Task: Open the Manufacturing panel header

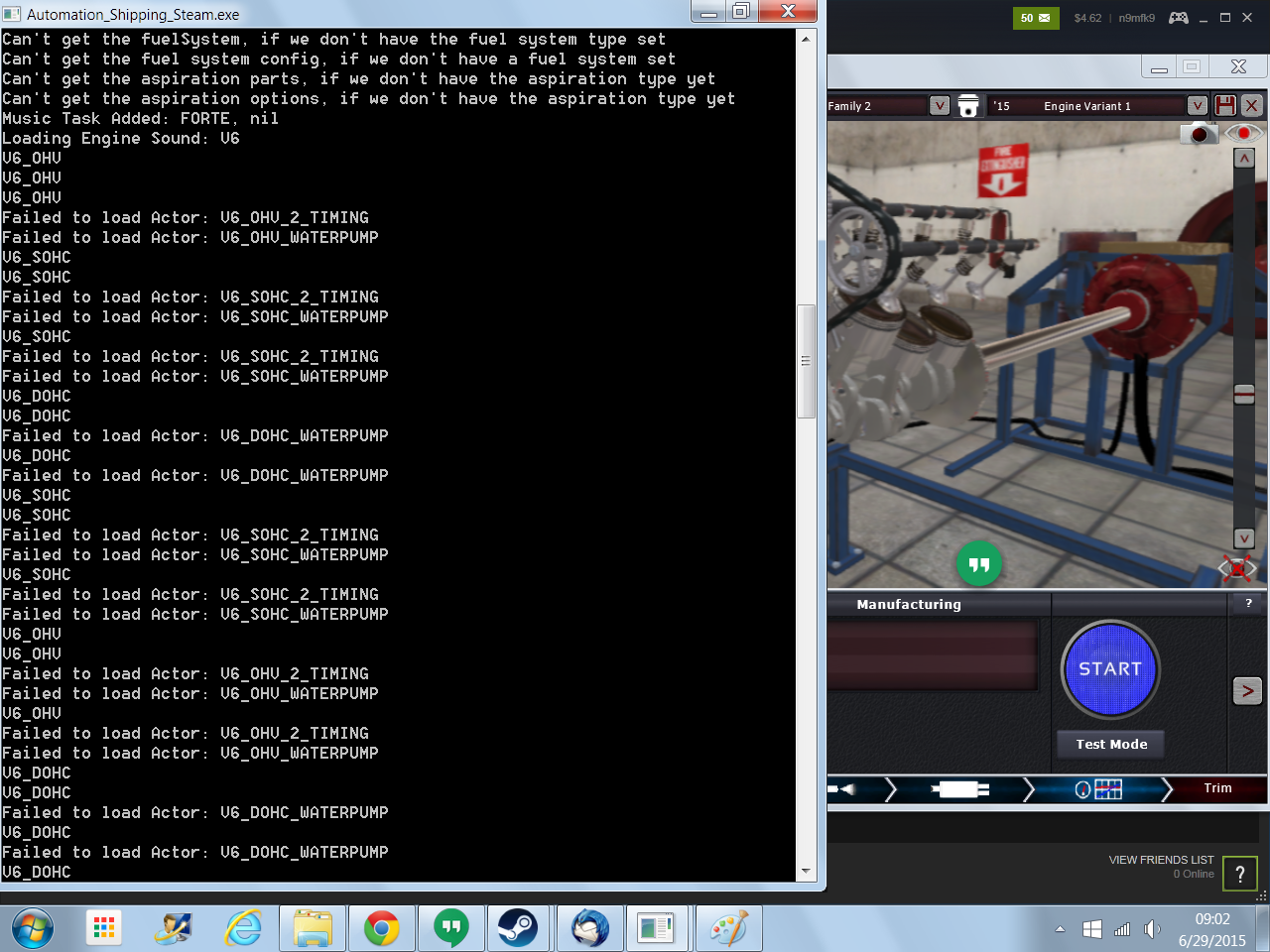Action: 909,604
